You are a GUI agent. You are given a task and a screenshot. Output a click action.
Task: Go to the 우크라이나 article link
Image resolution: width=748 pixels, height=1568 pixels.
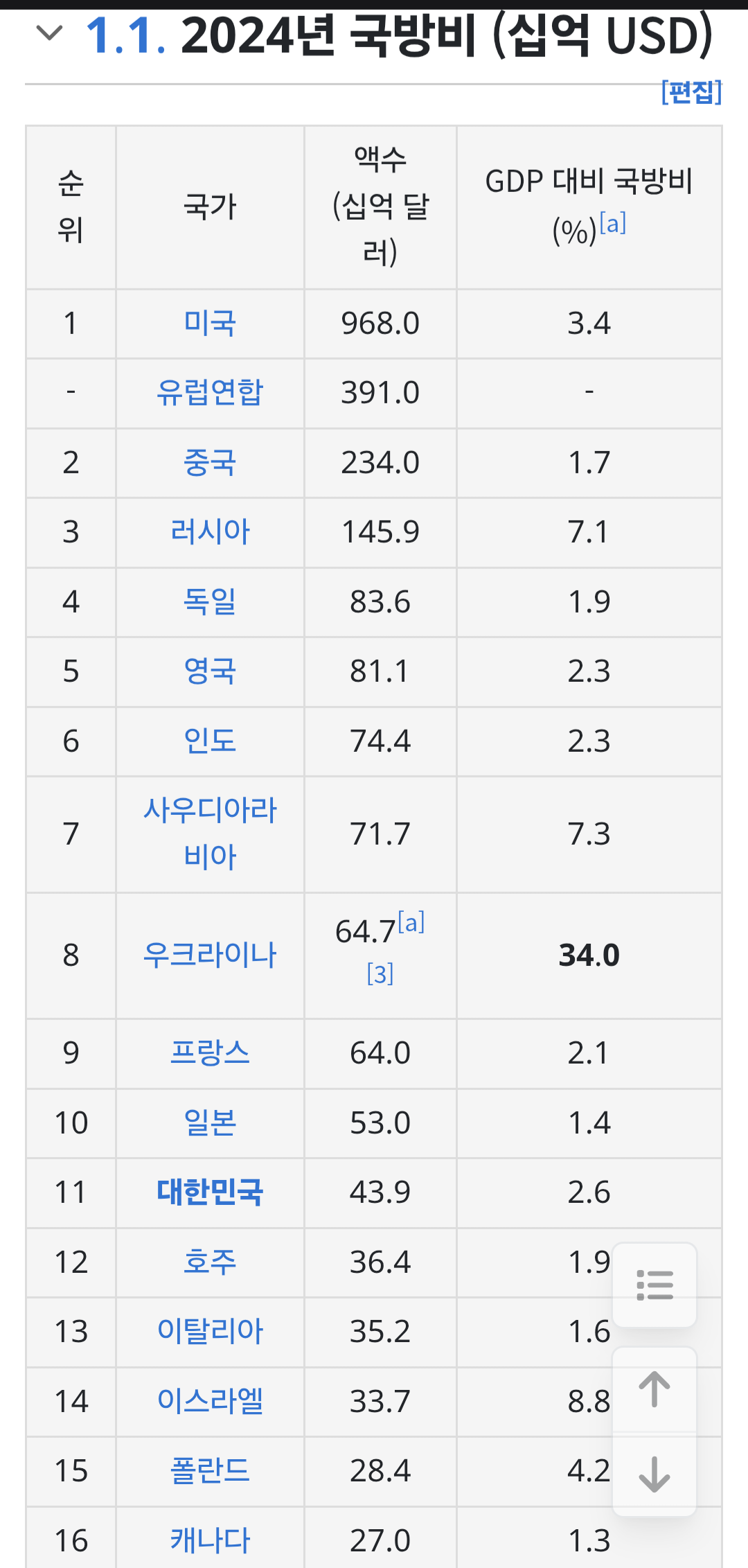210,955
